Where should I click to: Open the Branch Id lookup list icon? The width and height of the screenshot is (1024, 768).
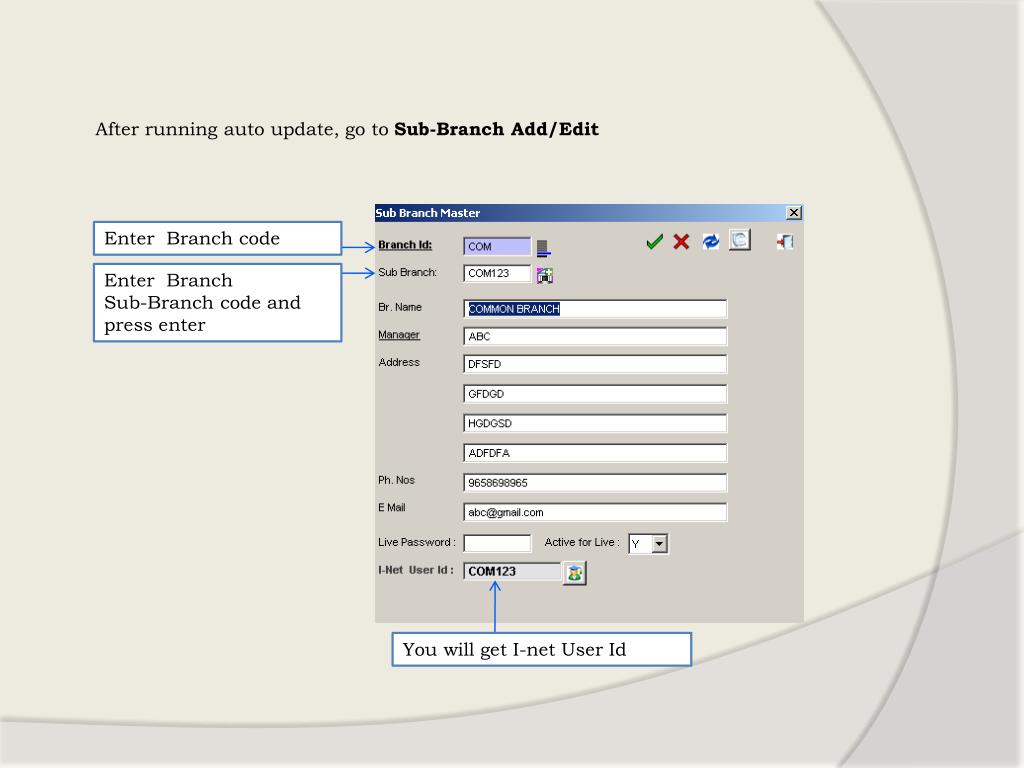click(542, 247)
